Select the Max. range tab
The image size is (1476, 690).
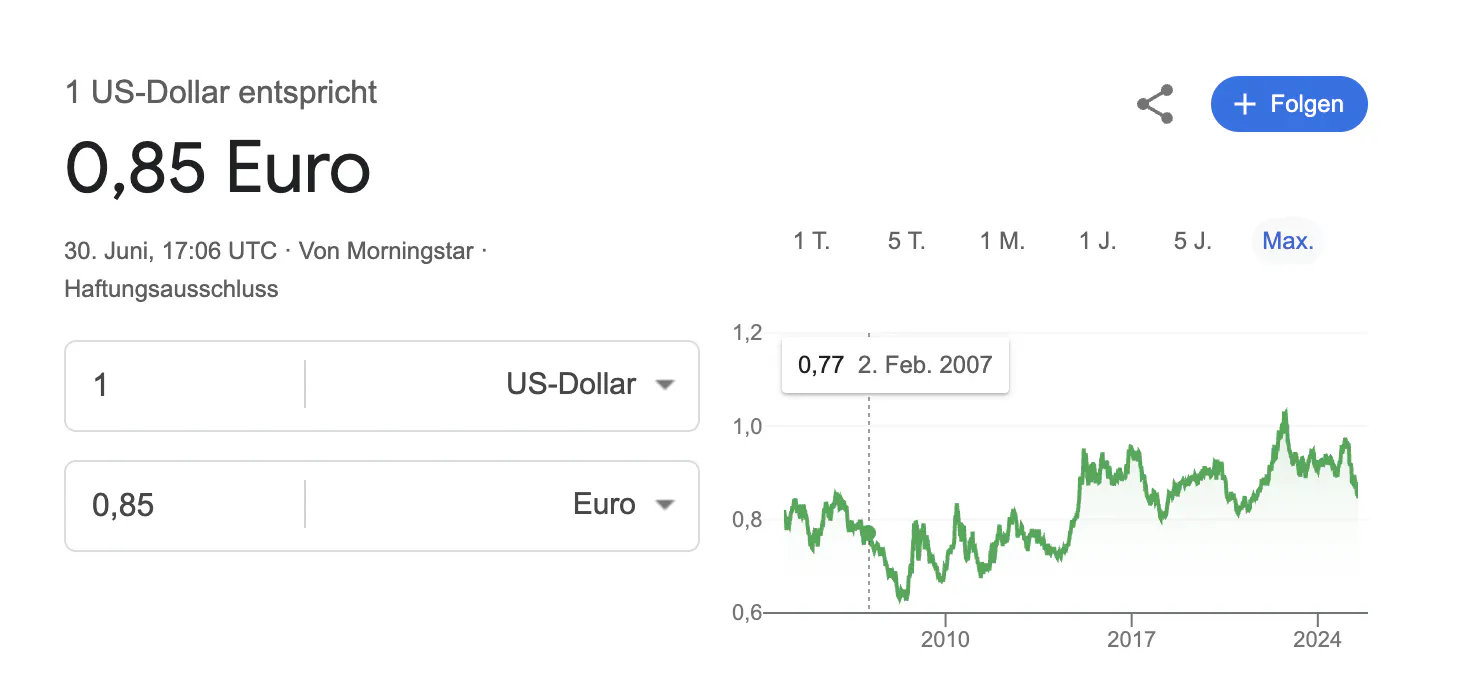pyautogui.click(x=1288, y=241)
